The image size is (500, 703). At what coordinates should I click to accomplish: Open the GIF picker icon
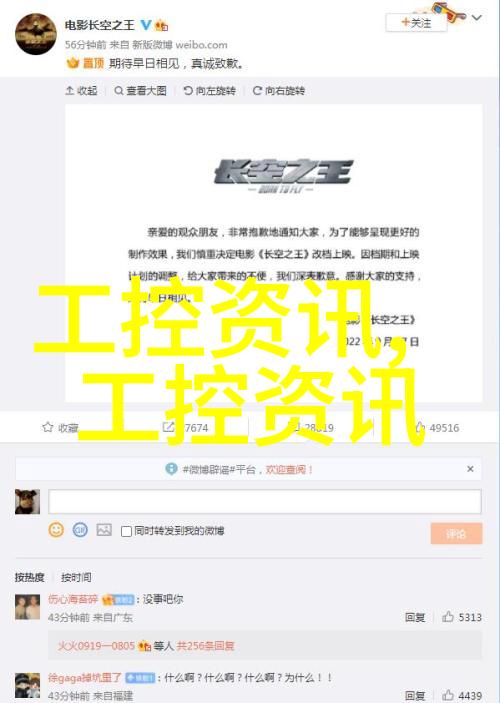(x=80, y=530)
